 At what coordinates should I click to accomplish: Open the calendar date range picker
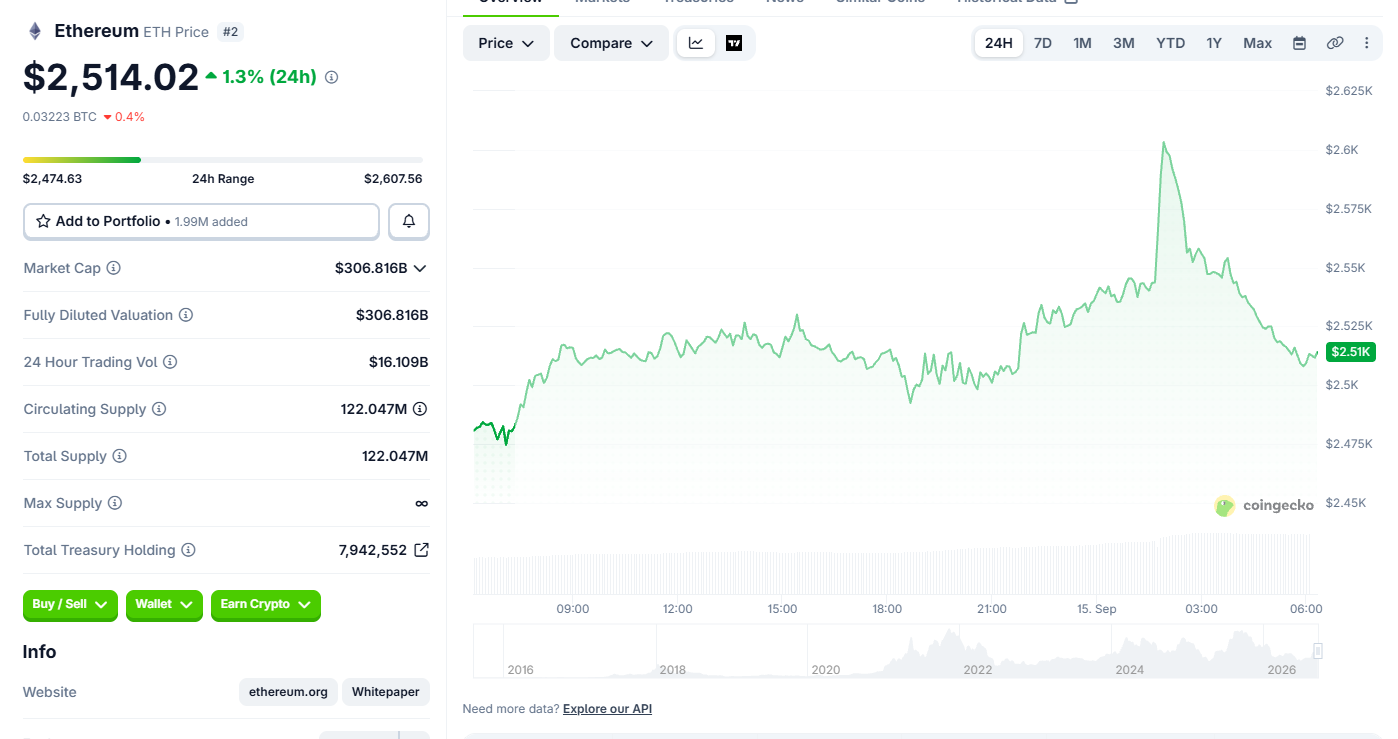1299,43
